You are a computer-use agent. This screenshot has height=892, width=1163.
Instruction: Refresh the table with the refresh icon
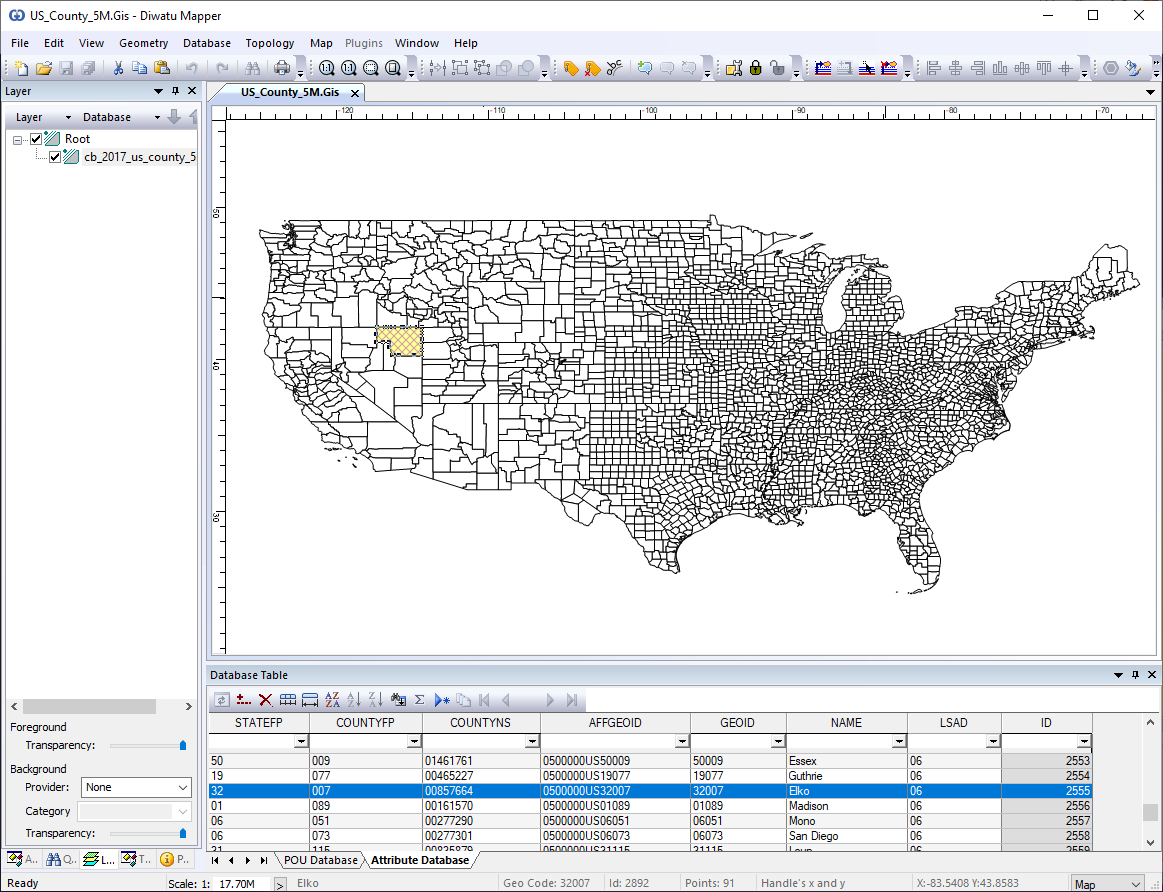[222, 700]
